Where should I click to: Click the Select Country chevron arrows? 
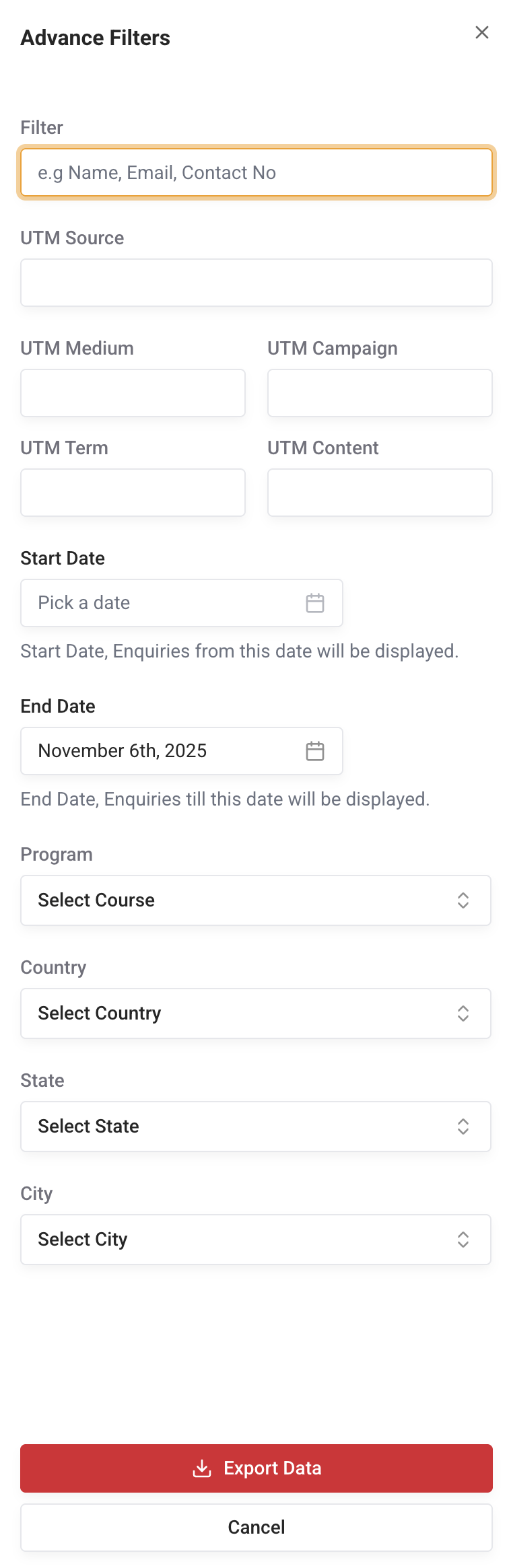tap(463, 1013)
